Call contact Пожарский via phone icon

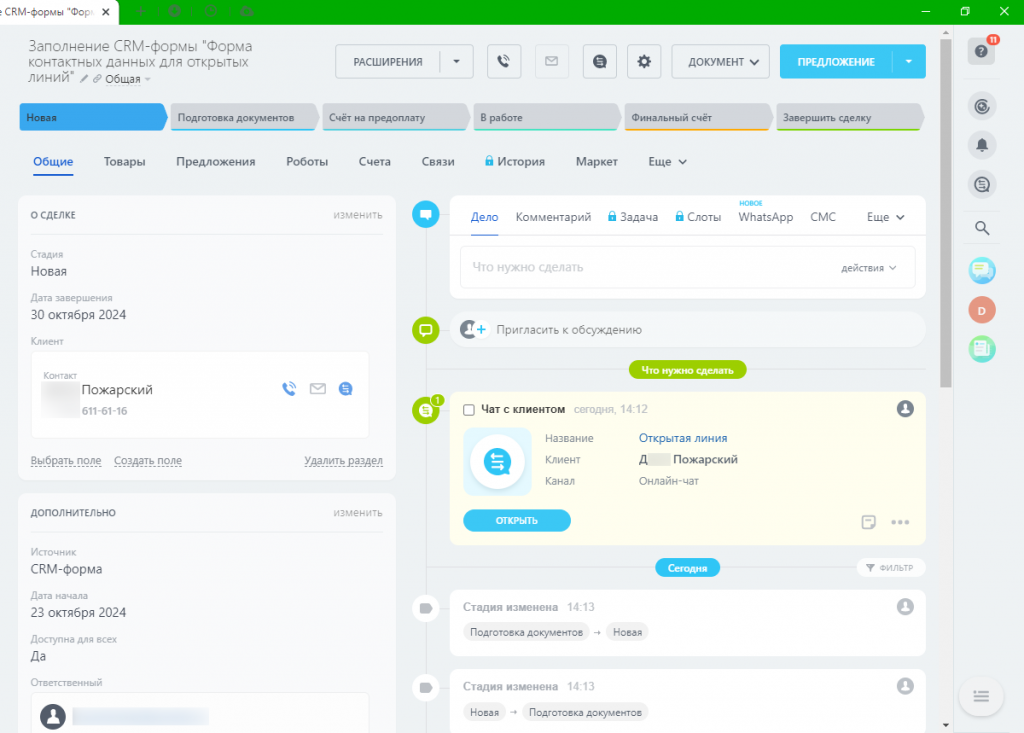[x=289, y=389]
